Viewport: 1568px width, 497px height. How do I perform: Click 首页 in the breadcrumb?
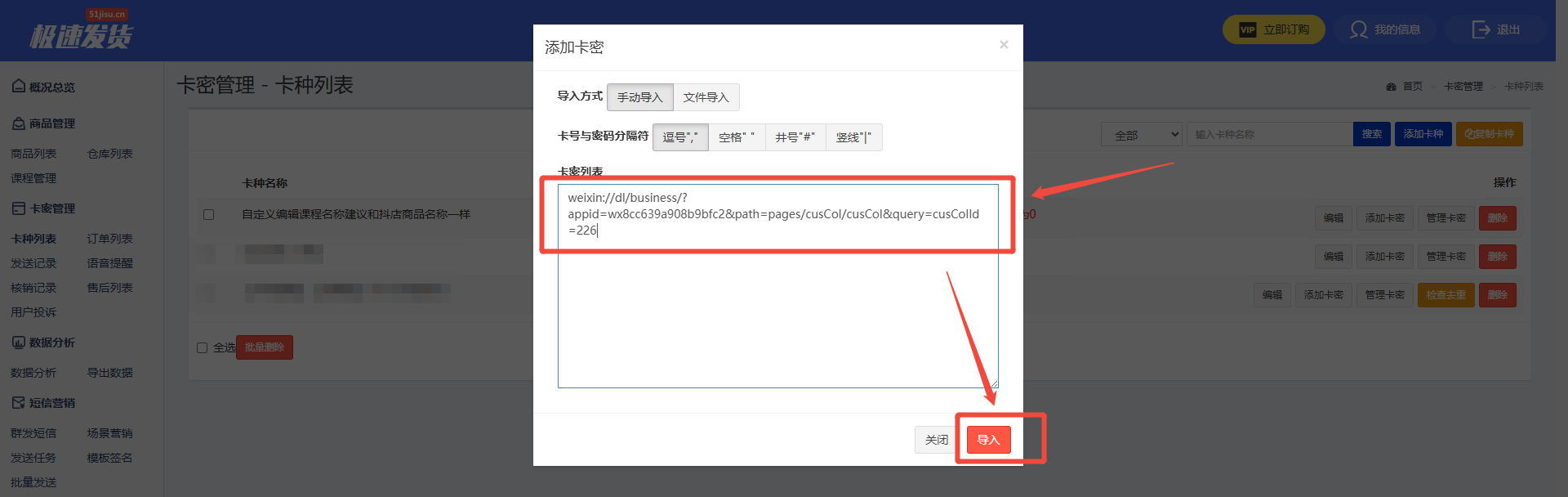1412,87
